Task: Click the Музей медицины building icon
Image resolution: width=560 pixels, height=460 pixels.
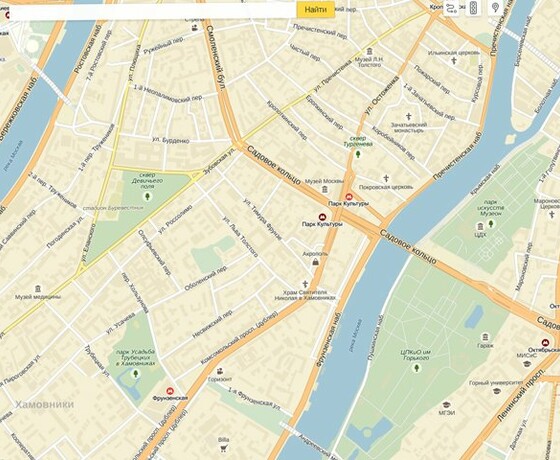Action: click(38, 289)
